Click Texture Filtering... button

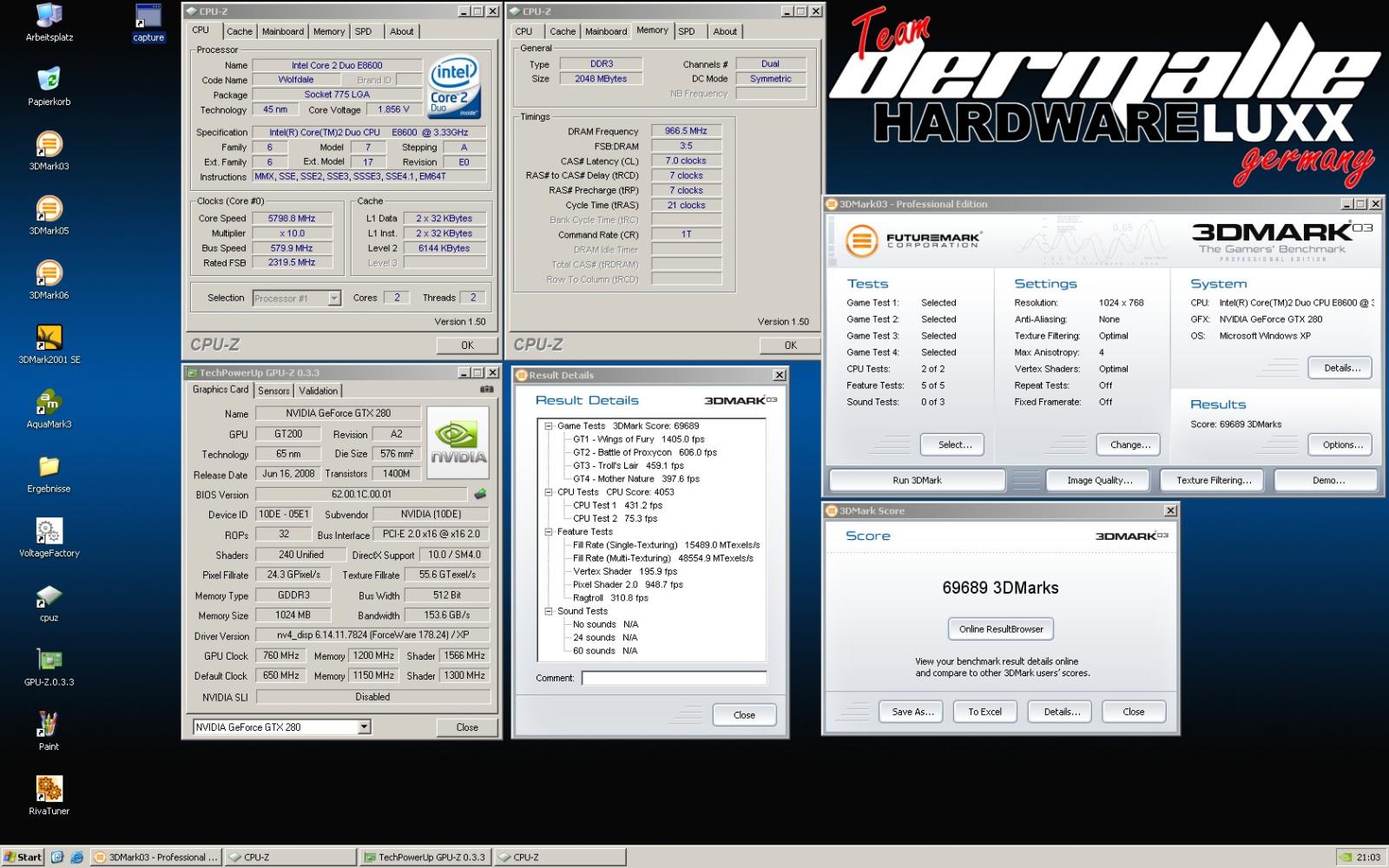1214,480
